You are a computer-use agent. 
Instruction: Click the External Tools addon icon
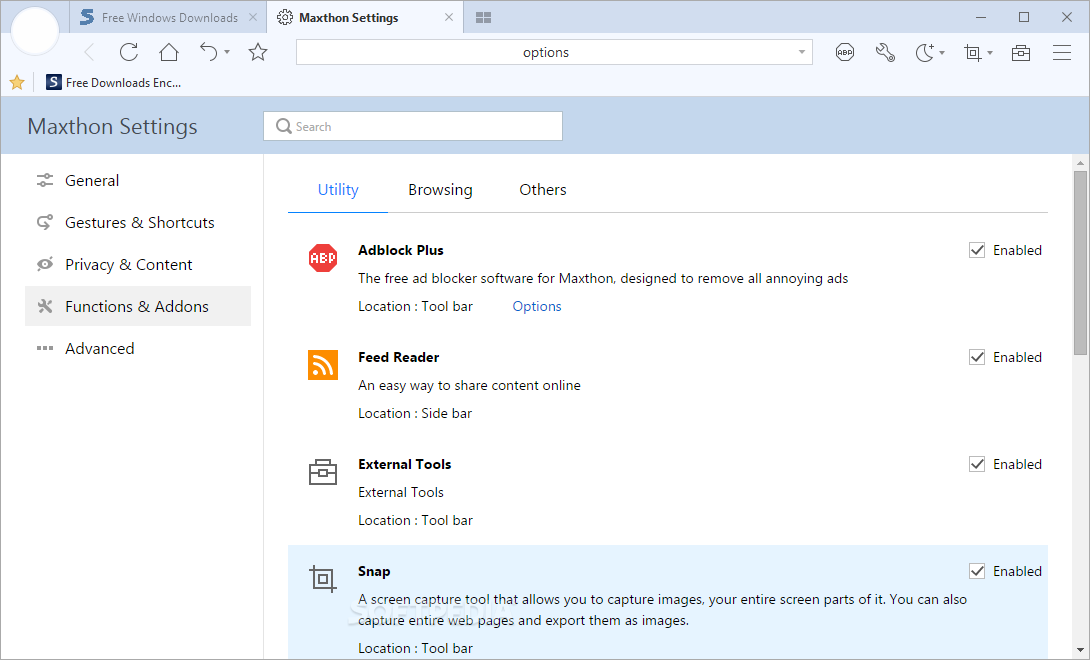click(323, 472)
